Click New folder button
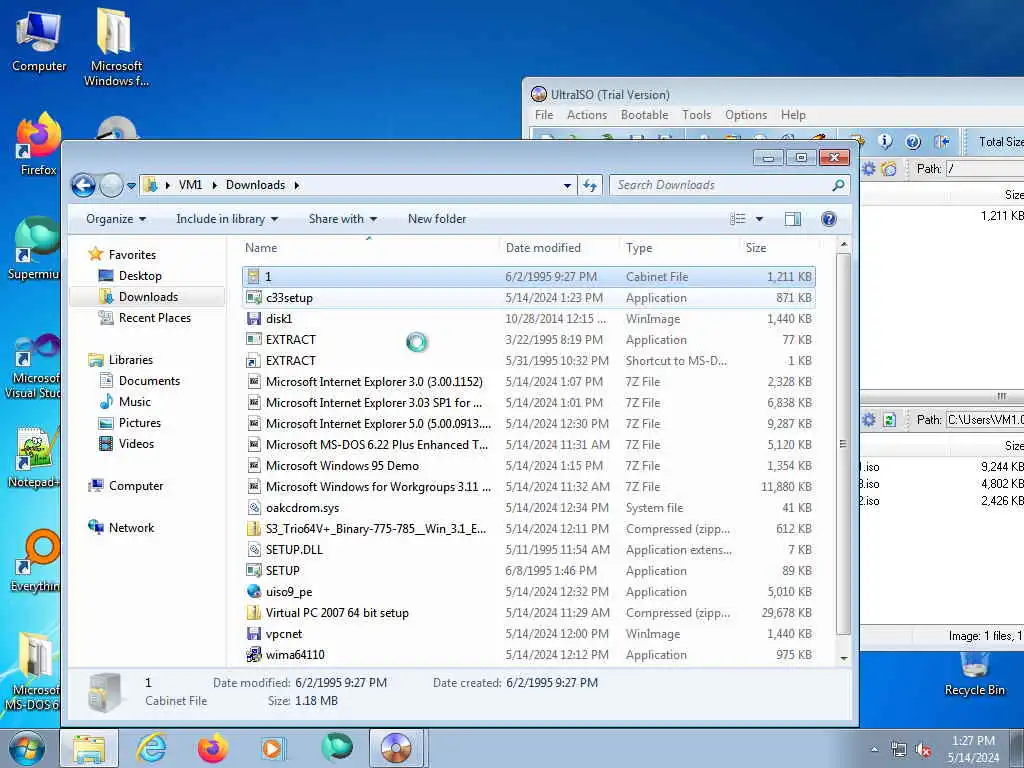This screenshot has width=1024, height=768. (437, 219)
